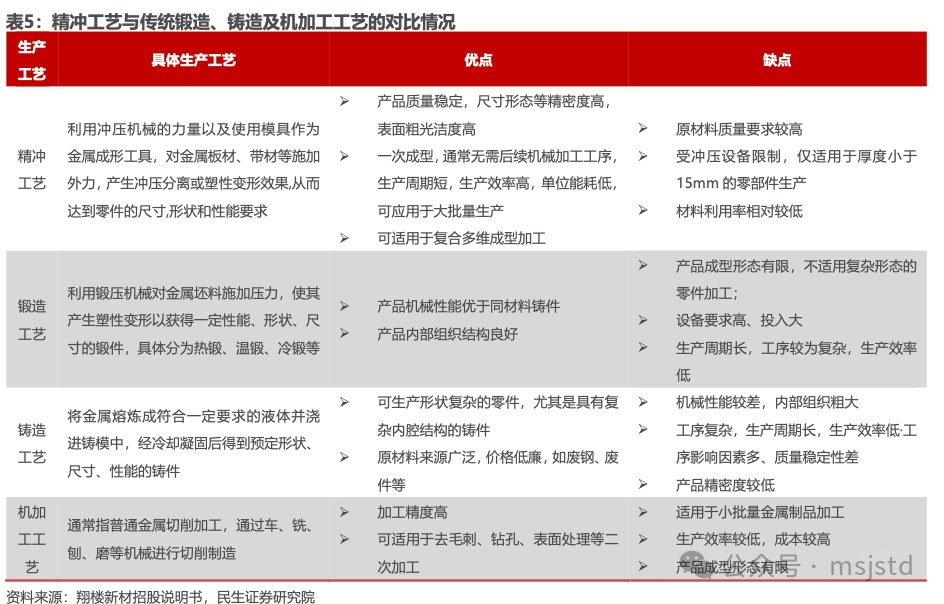Click the "机加工工艺" row label
The height and width of the screenshot is (604, 944).
(x=32, y=539)
